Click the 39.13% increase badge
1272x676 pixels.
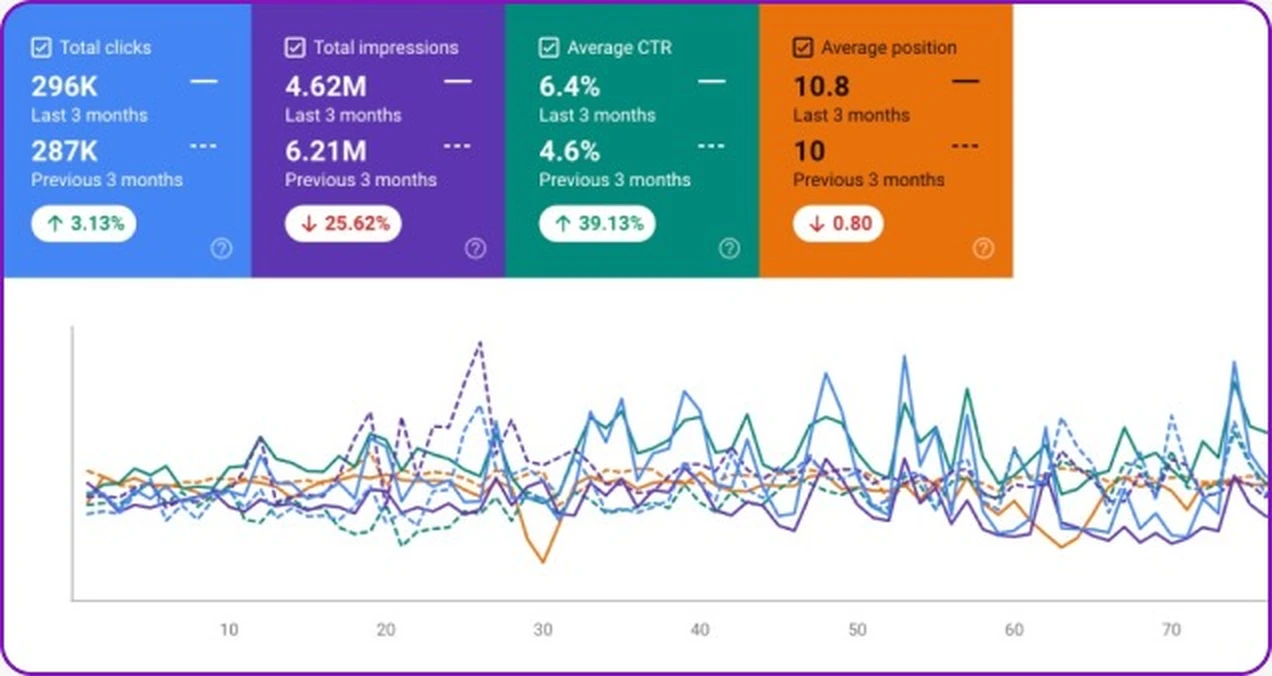[597, 224]
